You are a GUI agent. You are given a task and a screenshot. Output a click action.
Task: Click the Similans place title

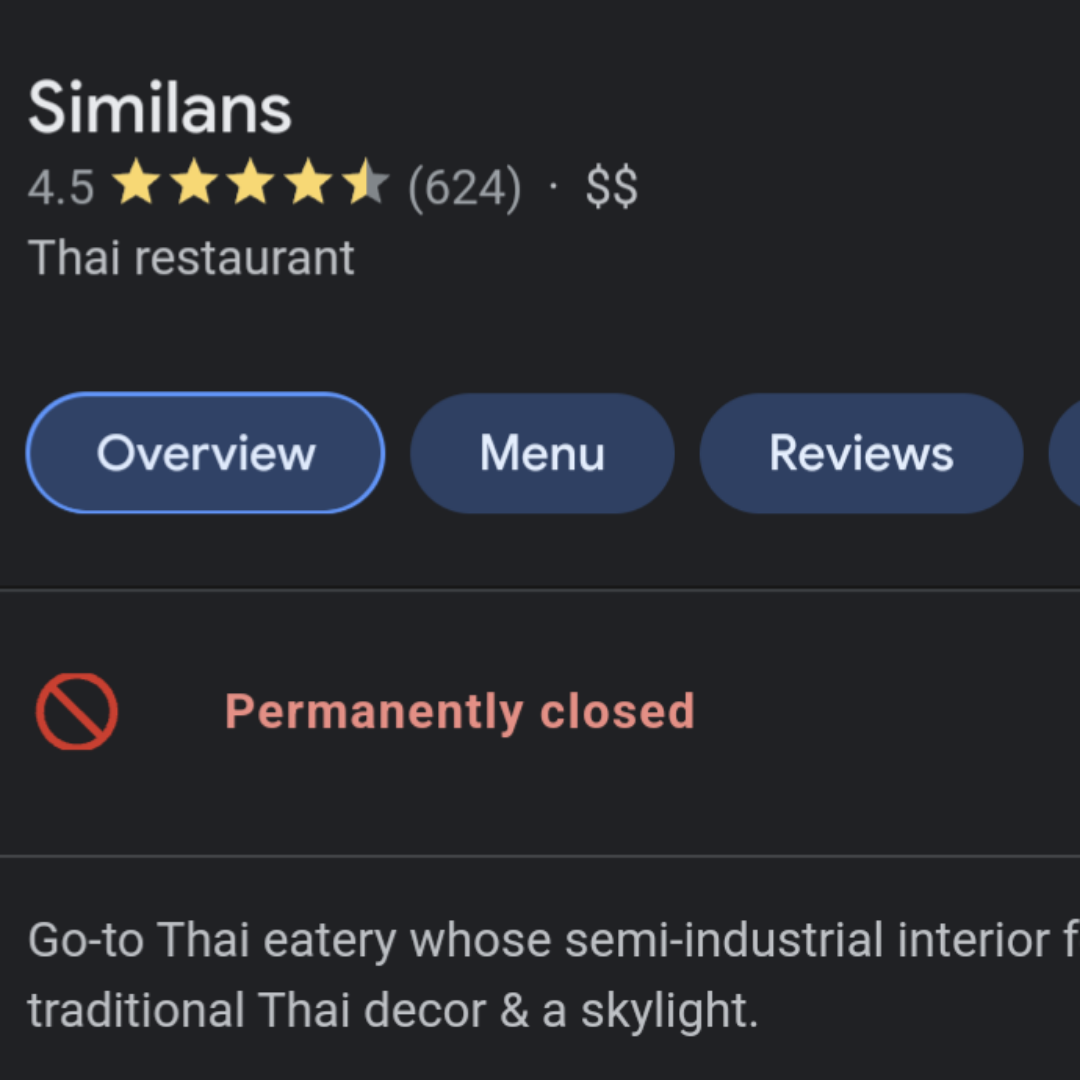(160, 108)
